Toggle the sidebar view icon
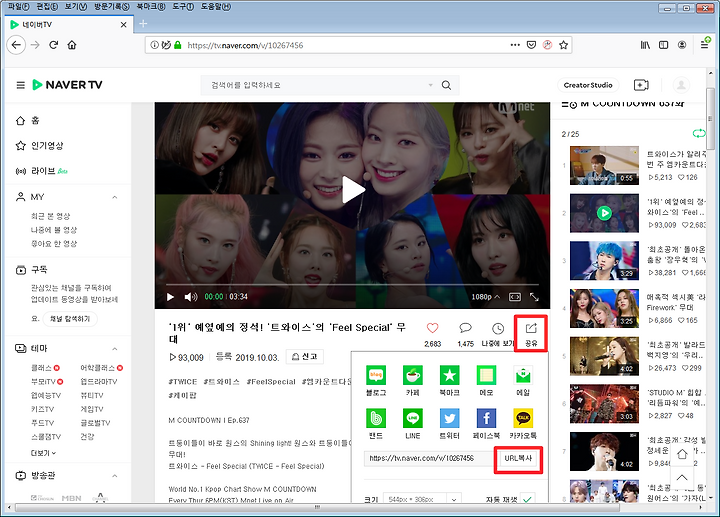Screen dimensions: 720x517 pyautogui.click(x=664, y=45)
